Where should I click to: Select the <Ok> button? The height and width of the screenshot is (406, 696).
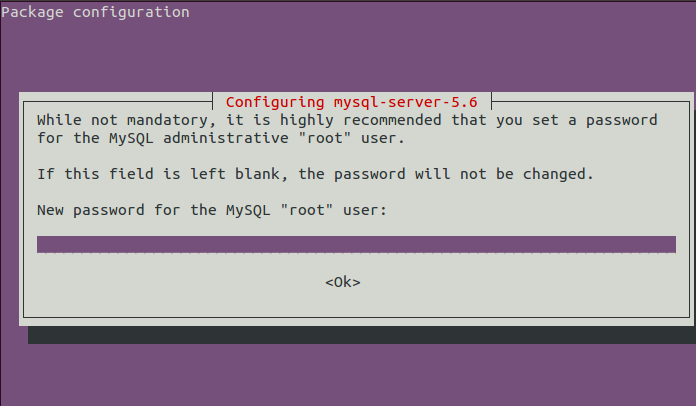tap(343, 282)
